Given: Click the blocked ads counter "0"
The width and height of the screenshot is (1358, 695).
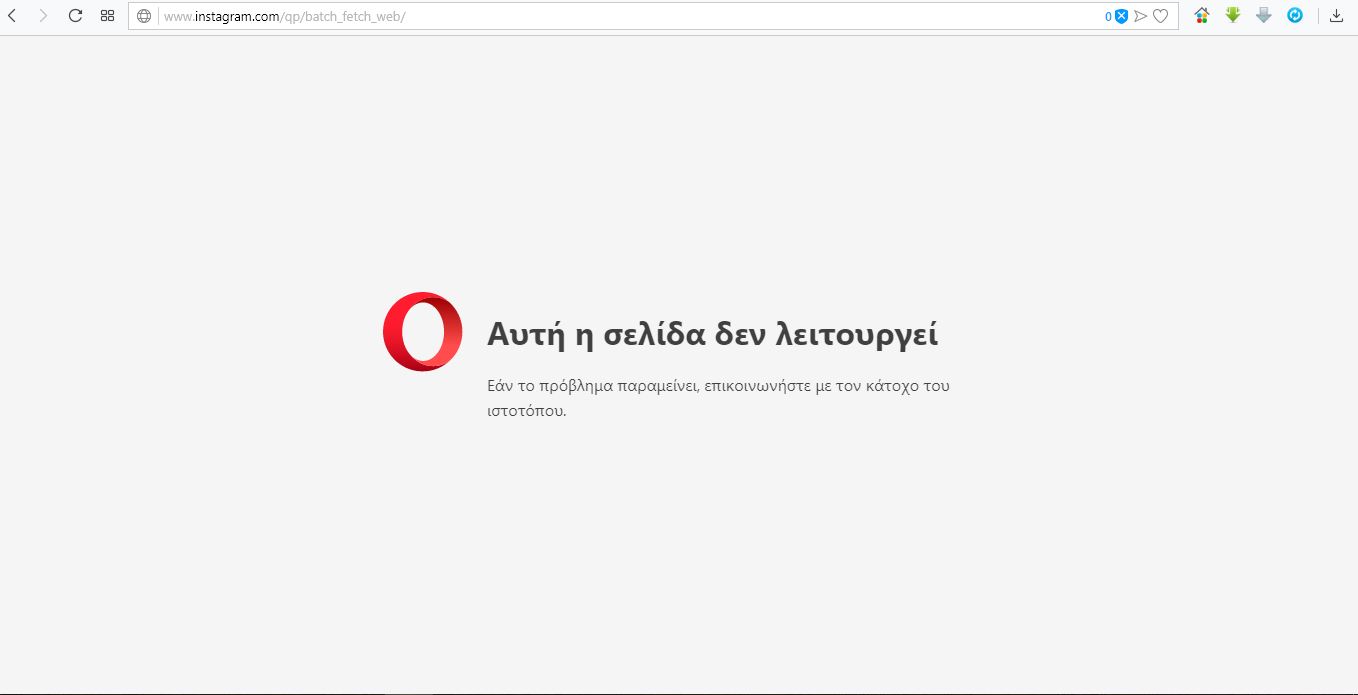Looking at the screenshot, I should tap(1108, 16).
